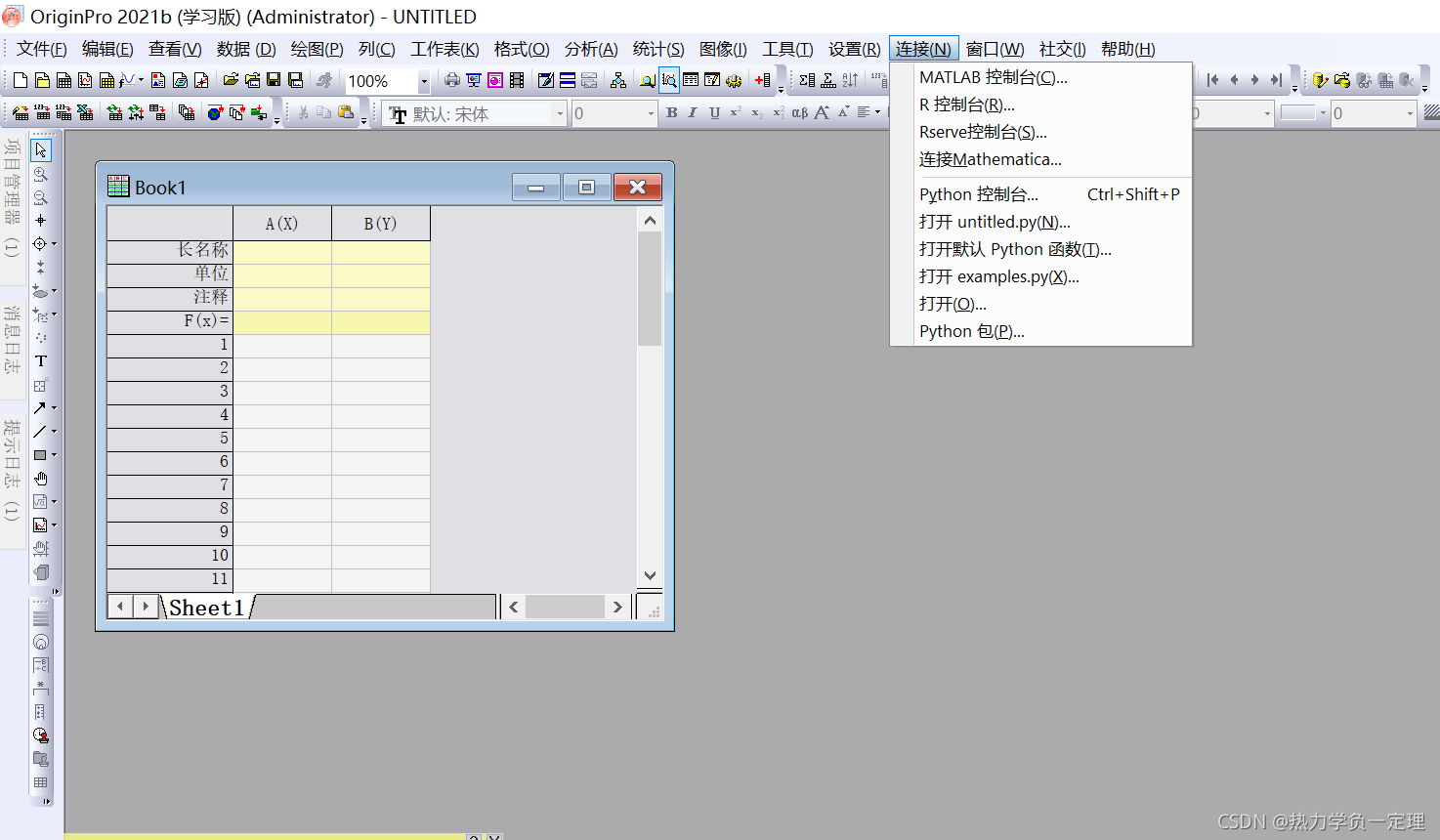Select the Text tool (T) in the left toolbar
Screen dimensions: 1440x840
coord(40,360)
